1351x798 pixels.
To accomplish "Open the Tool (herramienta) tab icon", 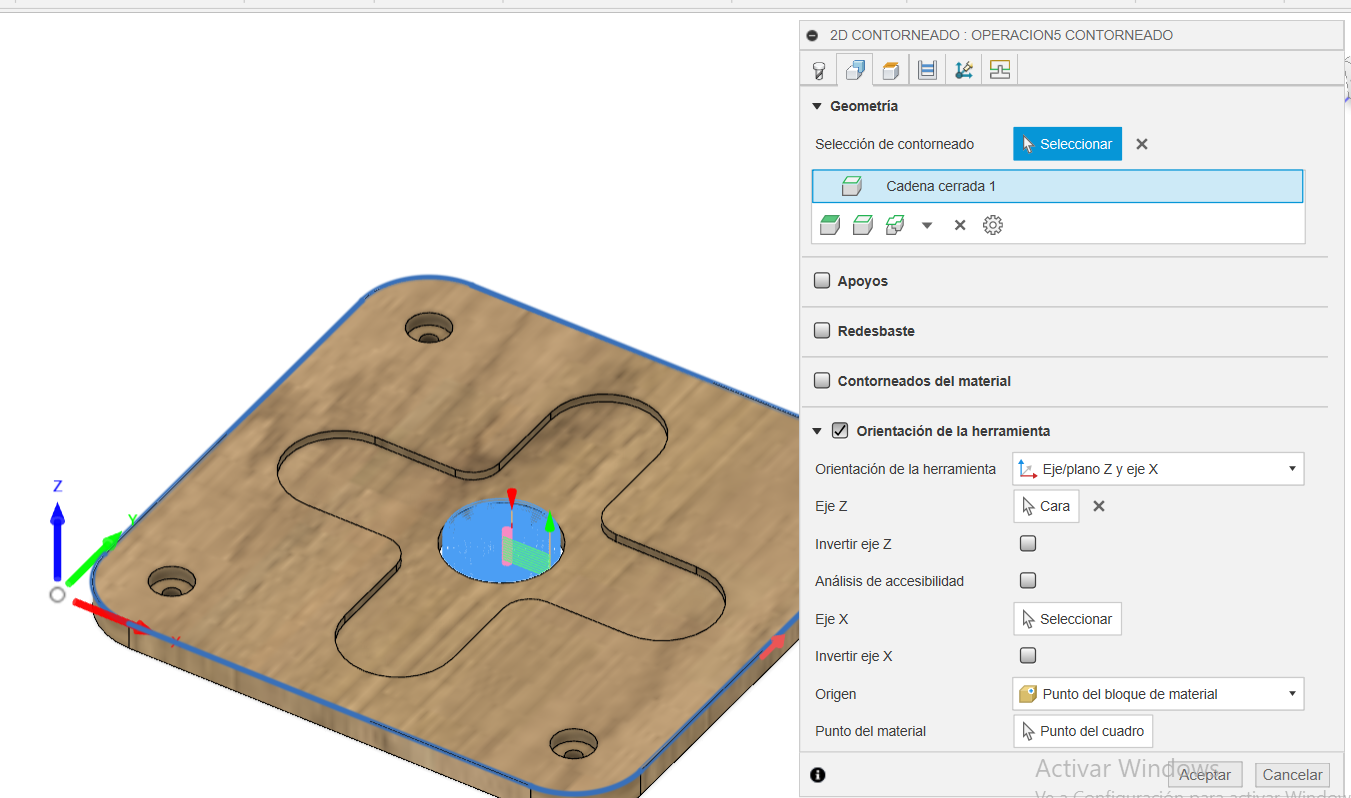I will coord(819,70).
